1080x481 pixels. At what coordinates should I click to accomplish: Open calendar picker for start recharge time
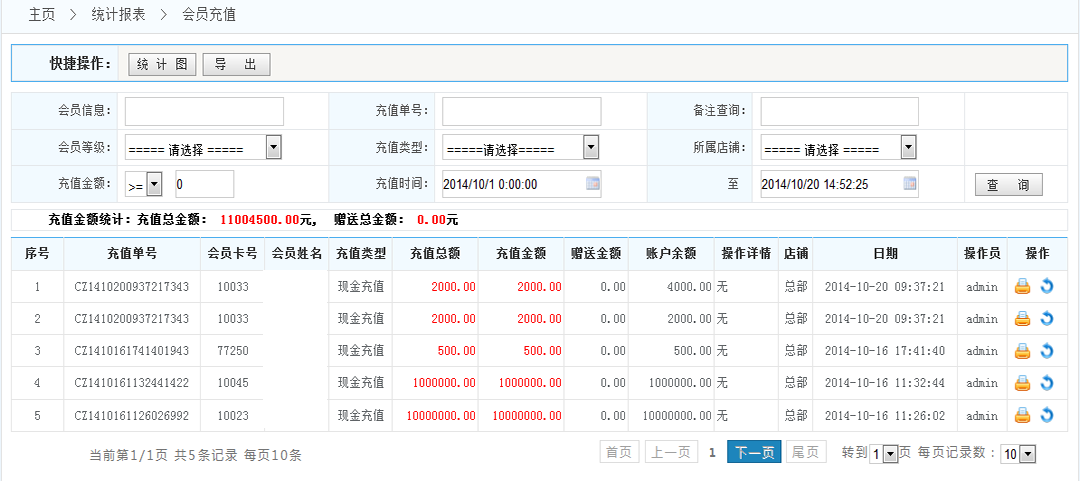[x=592, y=184]
